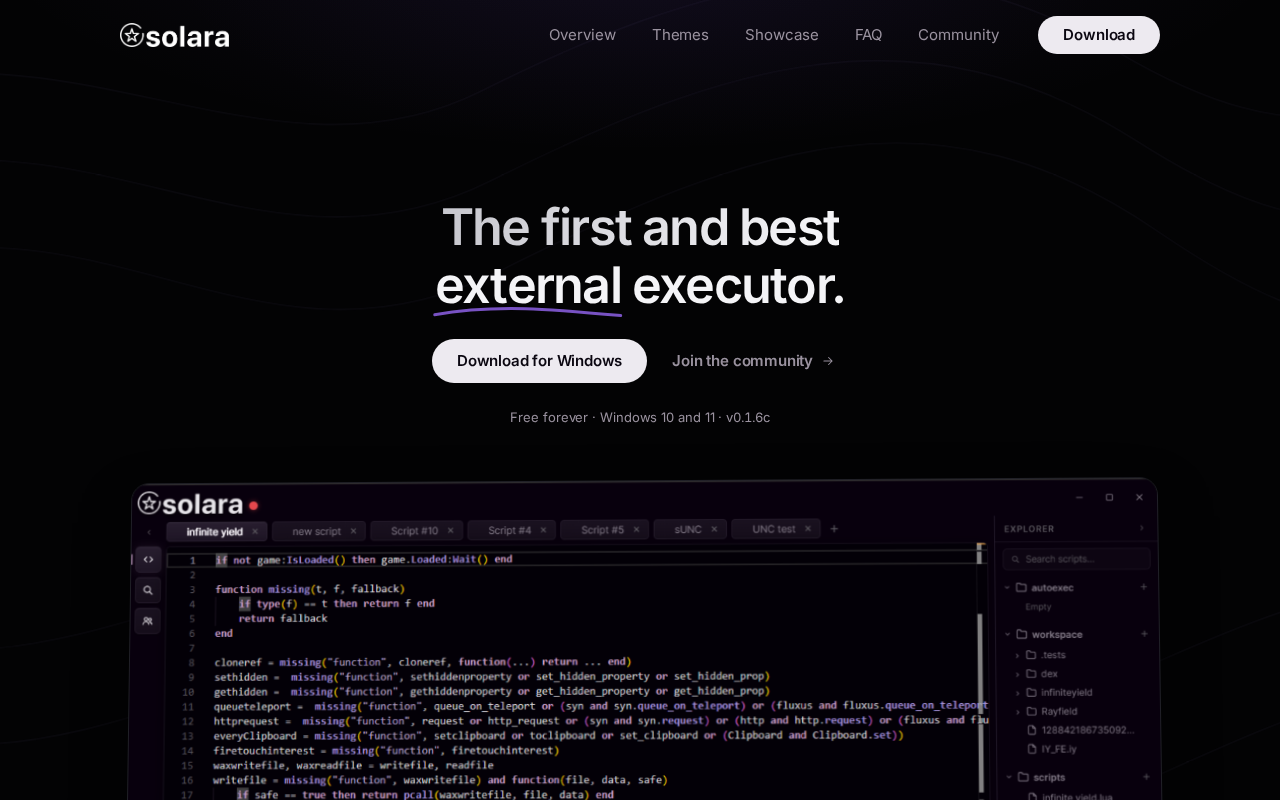This screenshot has height=800, width=1280.
Task: Visit the Community navigation link
Action: pyautogui.click(x=958, y=35)
